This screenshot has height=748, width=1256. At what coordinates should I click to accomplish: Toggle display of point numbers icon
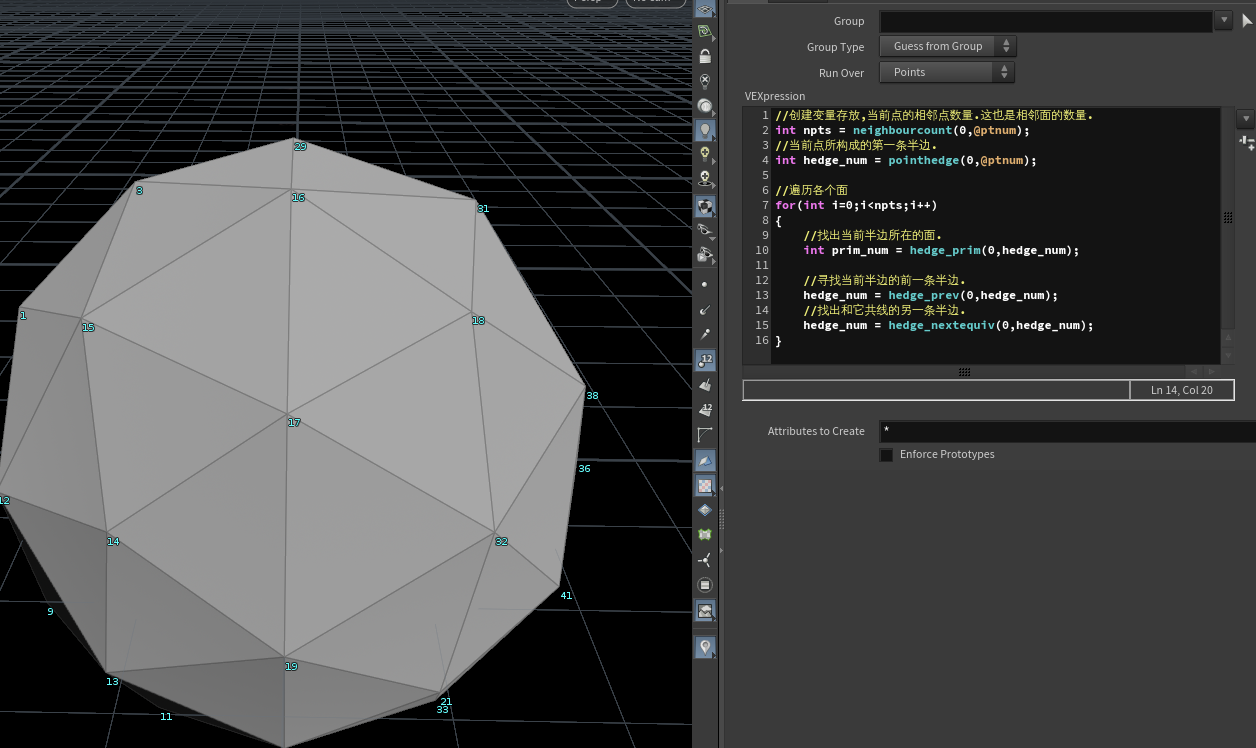(x=705, y=359)
